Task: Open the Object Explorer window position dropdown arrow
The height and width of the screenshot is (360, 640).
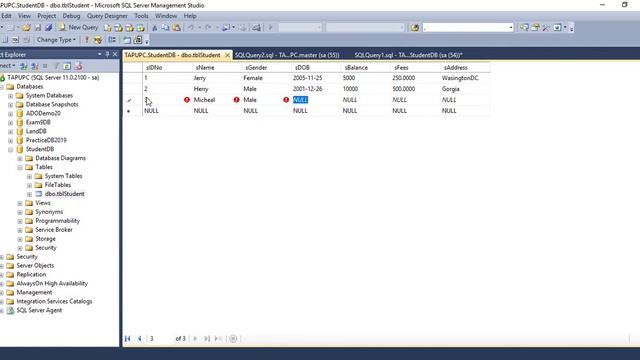Action: 100,54
